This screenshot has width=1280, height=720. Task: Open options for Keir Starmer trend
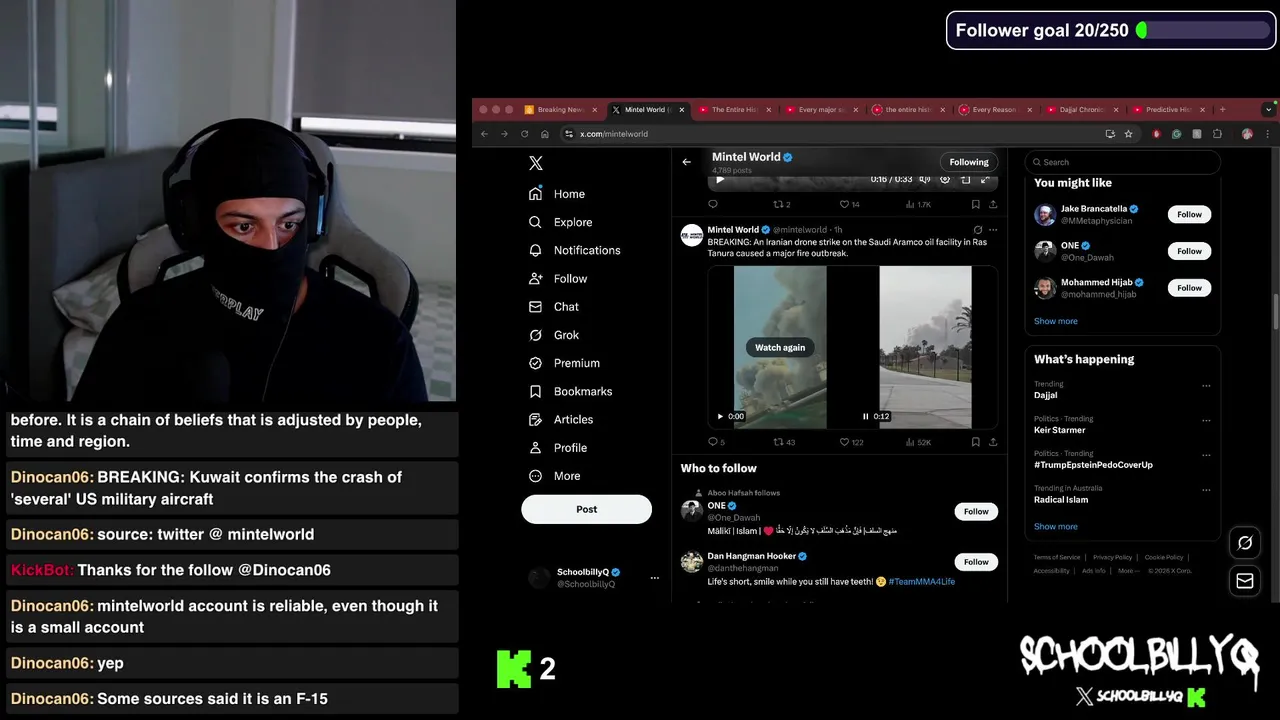(1206, 420)
